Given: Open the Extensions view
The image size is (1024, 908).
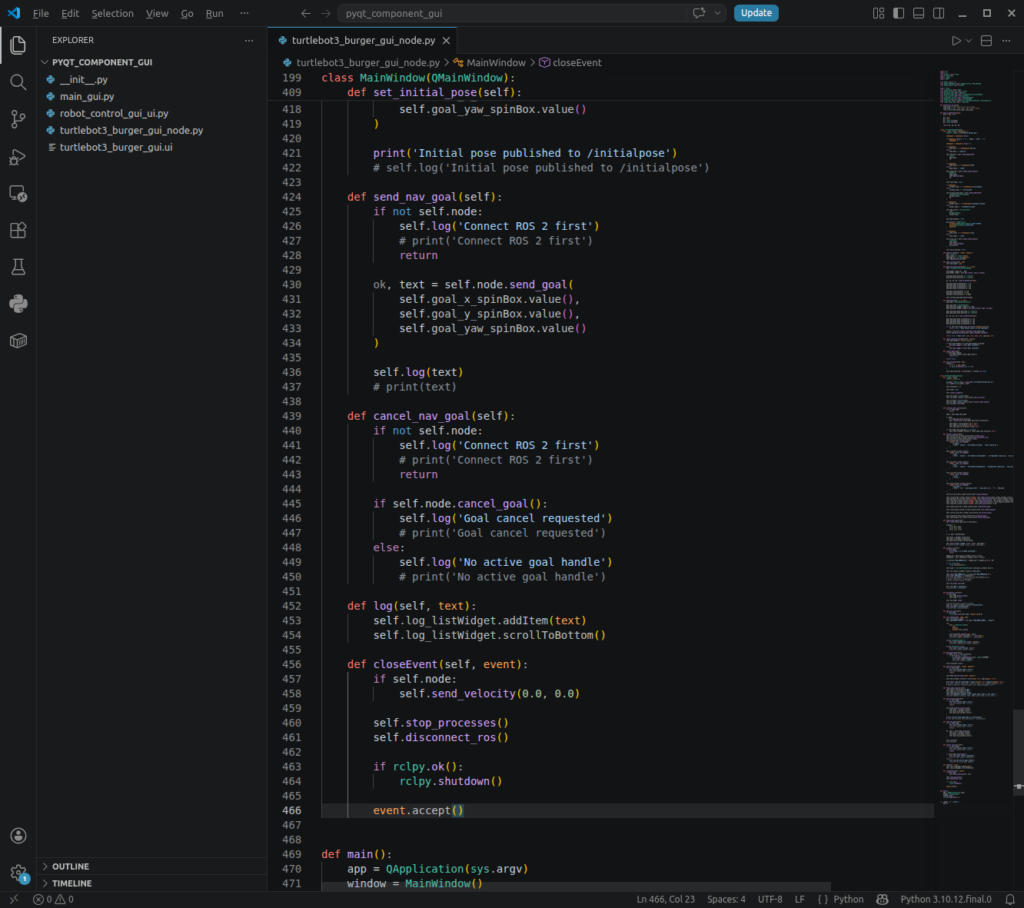Looking at the screenshot, I should pos(18,231).
